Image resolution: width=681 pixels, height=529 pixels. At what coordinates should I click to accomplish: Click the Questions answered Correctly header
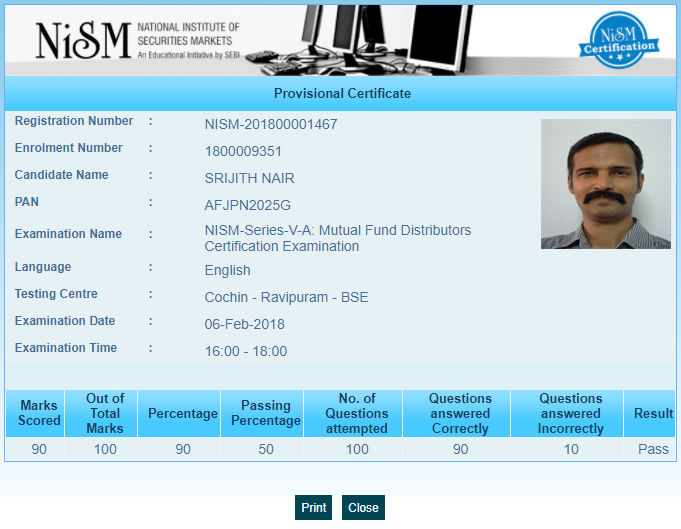(x=456, y=413)
